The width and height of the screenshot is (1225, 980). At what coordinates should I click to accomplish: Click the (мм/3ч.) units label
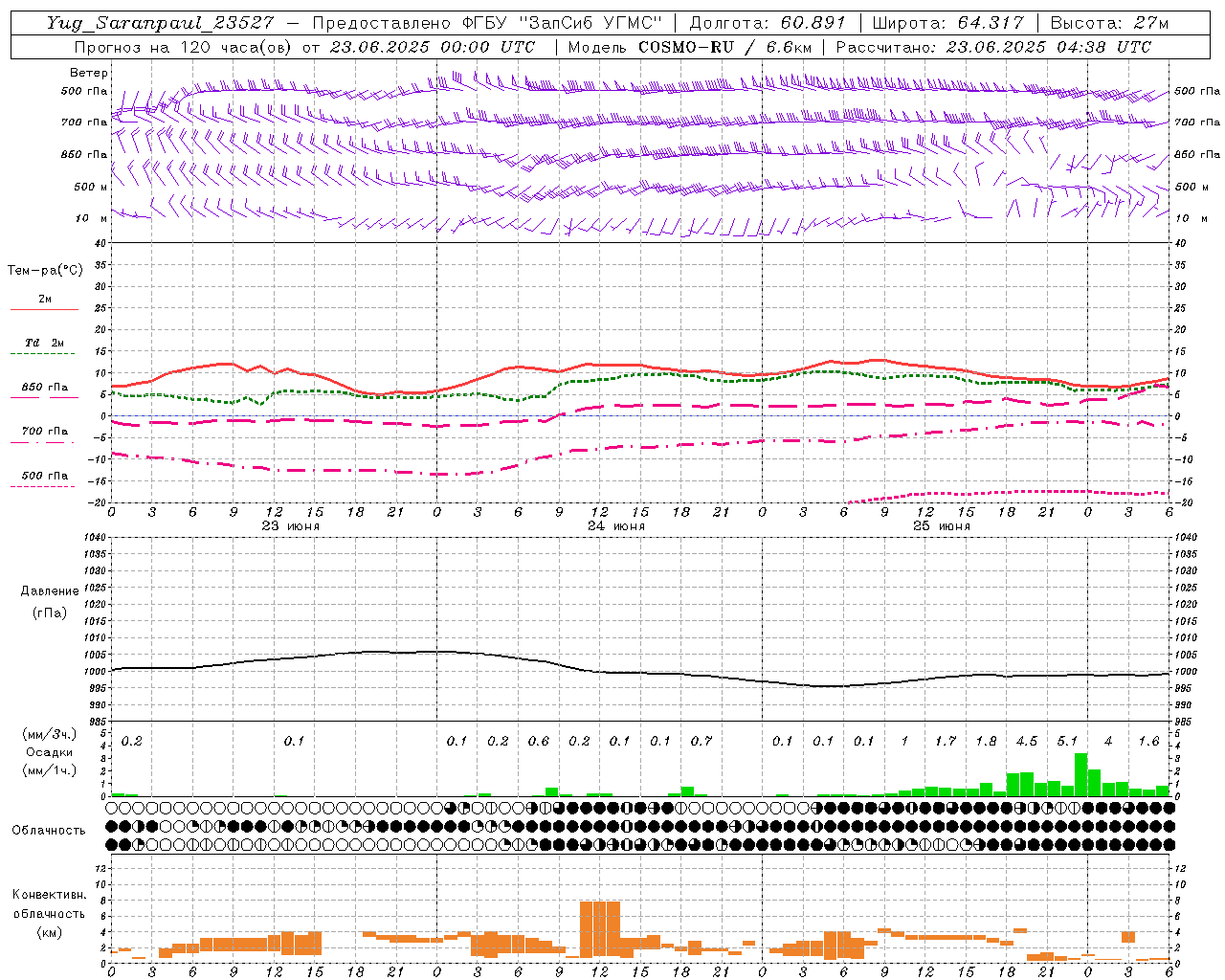[x=49, y=735]
